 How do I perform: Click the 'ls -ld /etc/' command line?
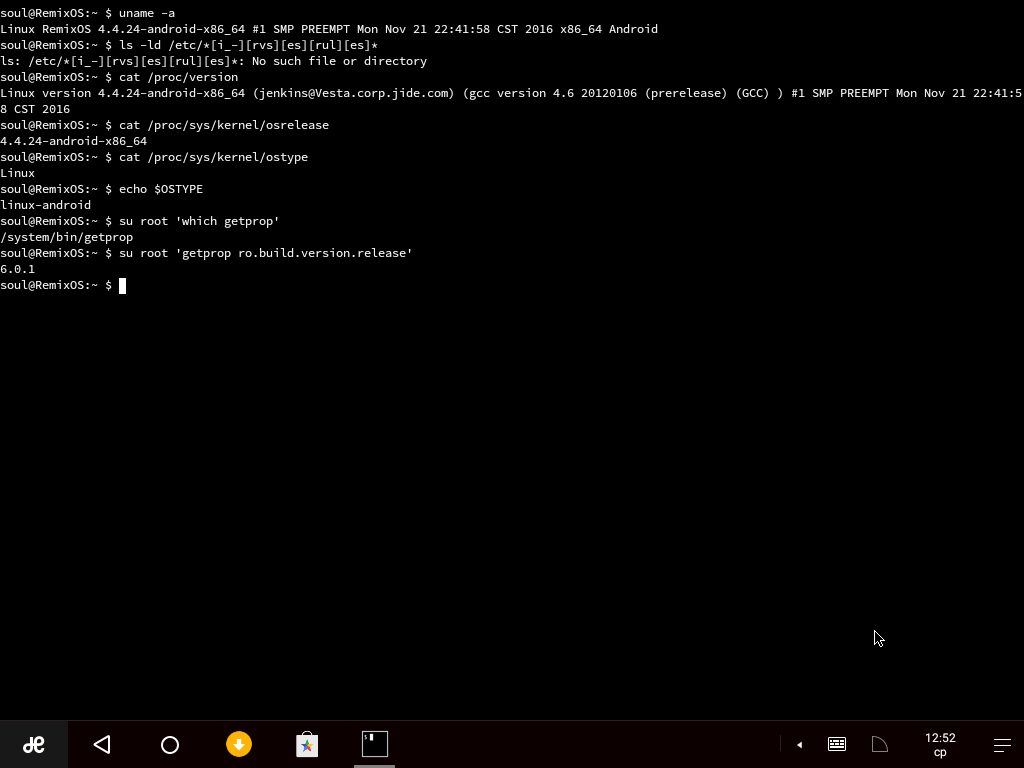click(189, 45)
